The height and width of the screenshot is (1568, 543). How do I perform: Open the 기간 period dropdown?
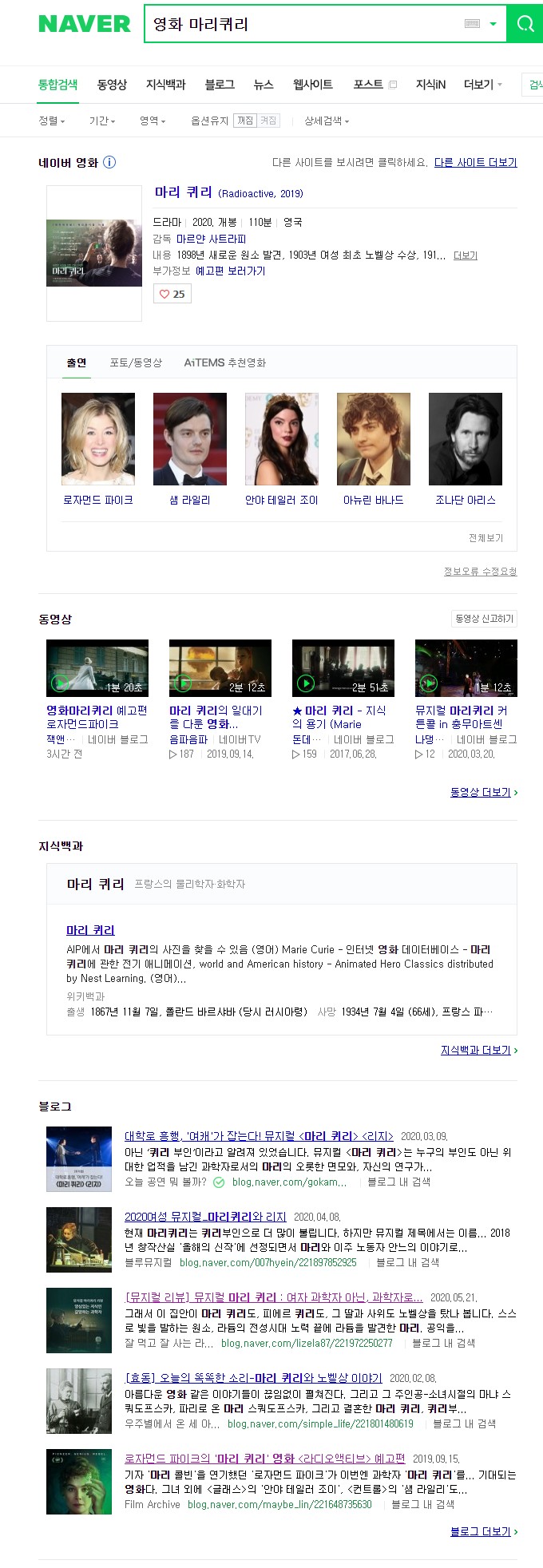coord(102,121)
